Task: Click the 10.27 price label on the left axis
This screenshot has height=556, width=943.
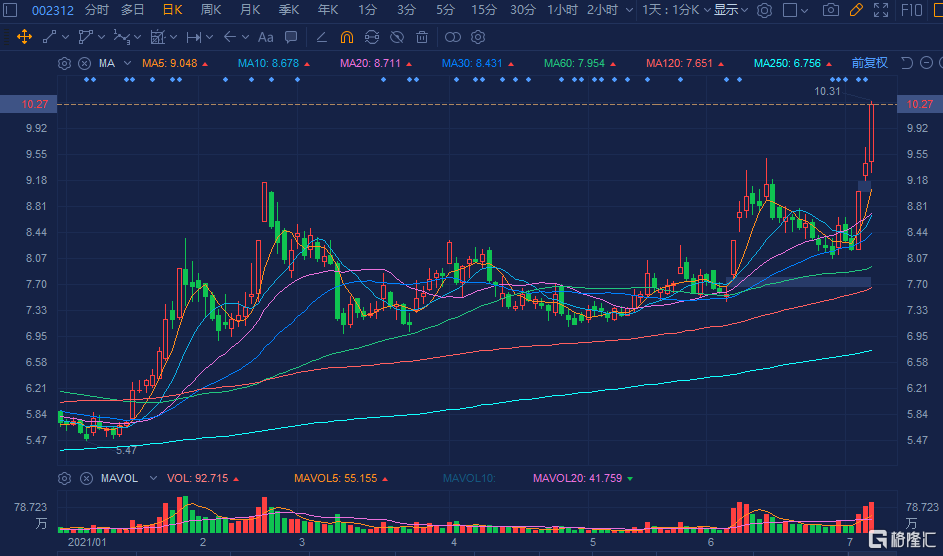Action: coord(28,104)
